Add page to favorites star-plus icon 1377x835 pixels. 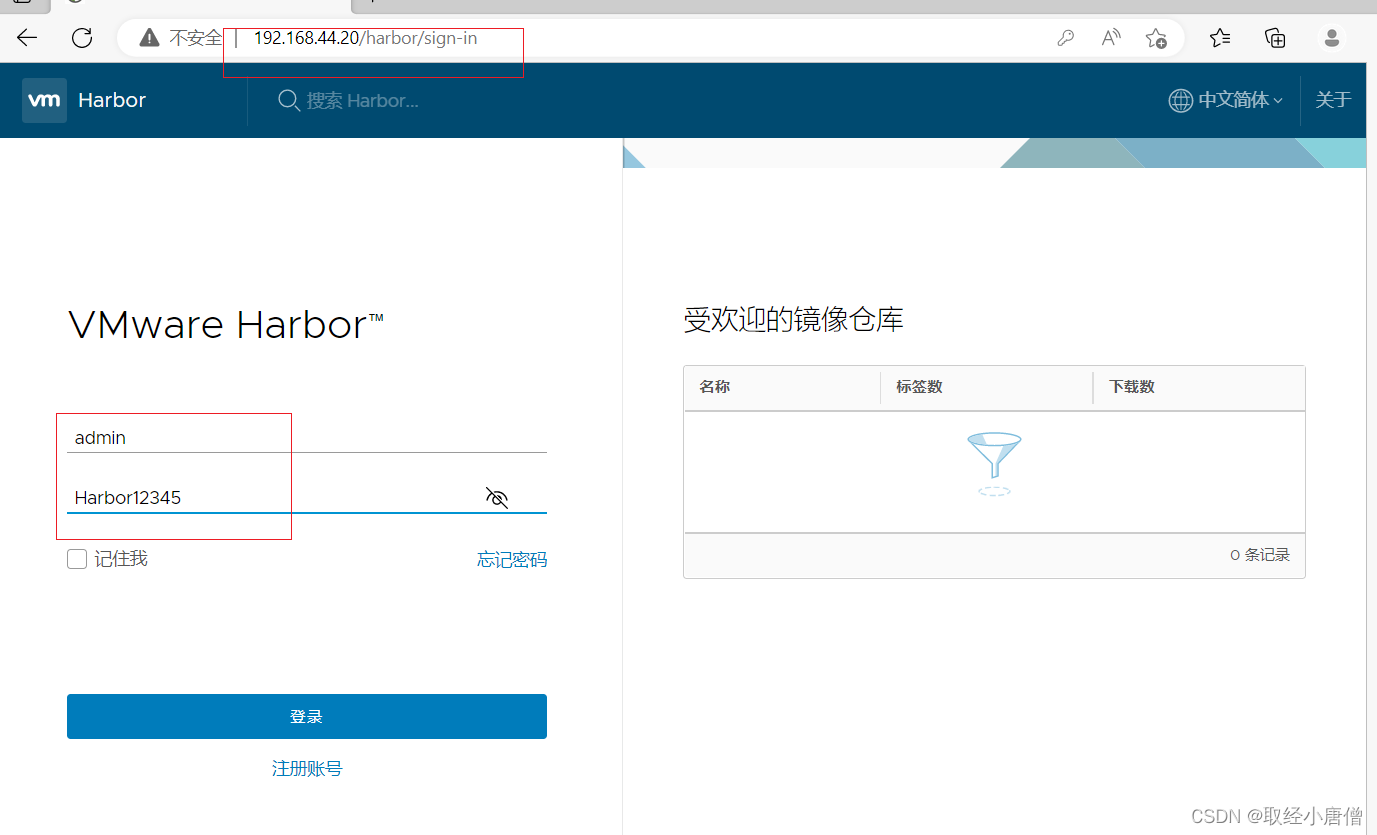(1156, 38)
